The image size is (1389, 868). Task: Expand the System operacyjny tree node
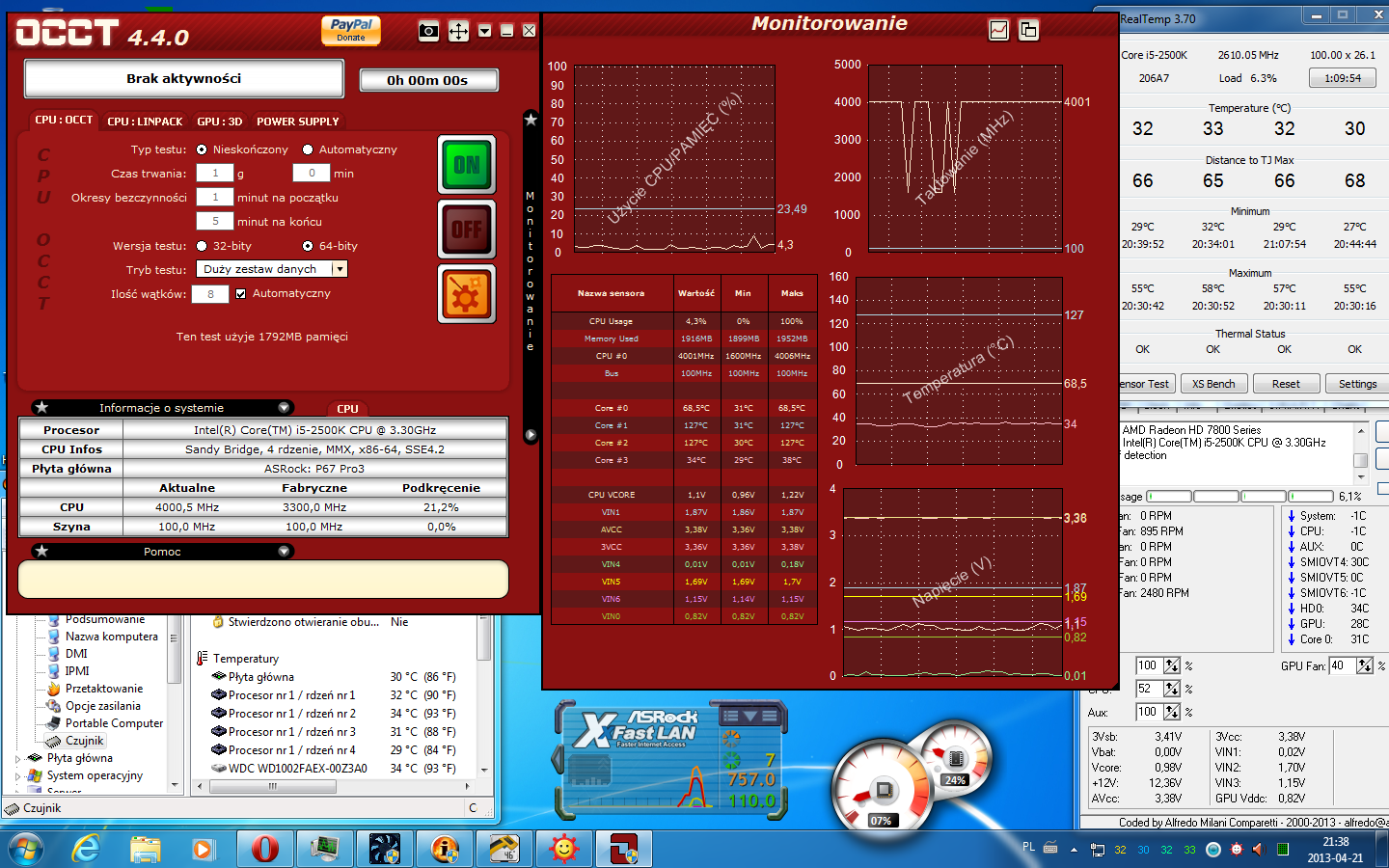[x=18, y=776]
